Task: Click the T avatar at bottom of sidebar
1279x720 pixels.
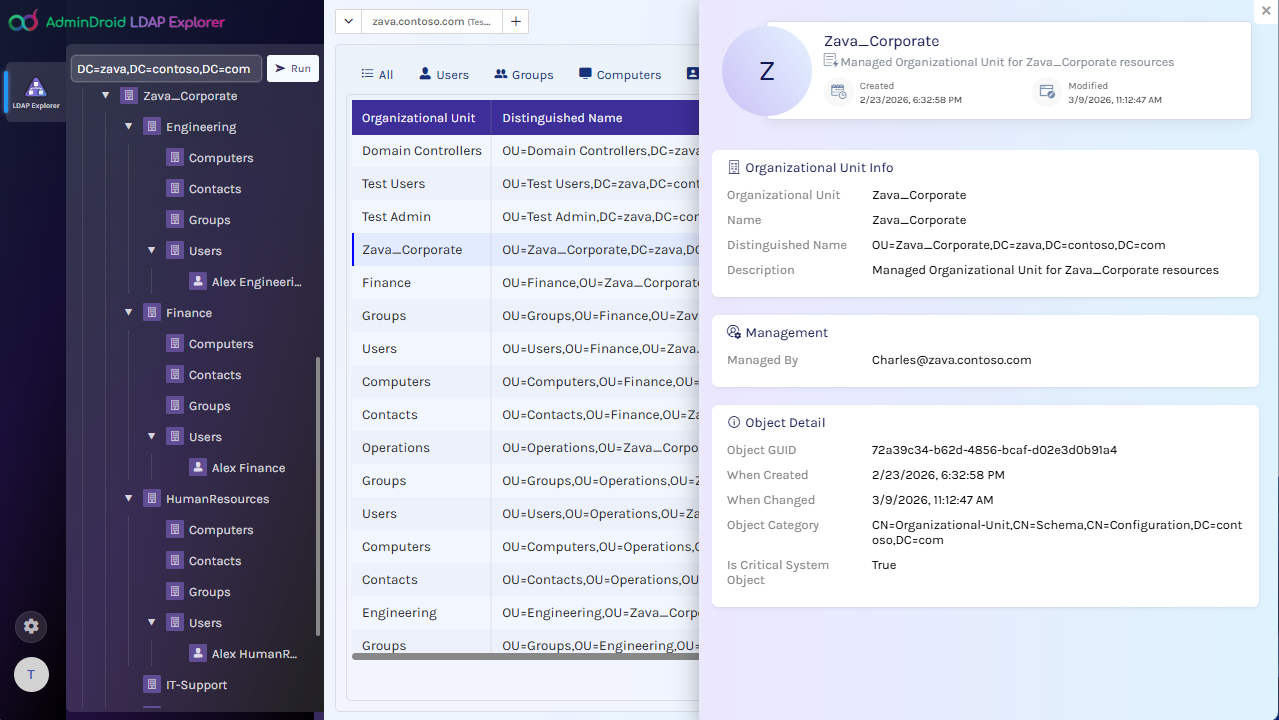Action: pyautogui.click(x=30, y=674)
